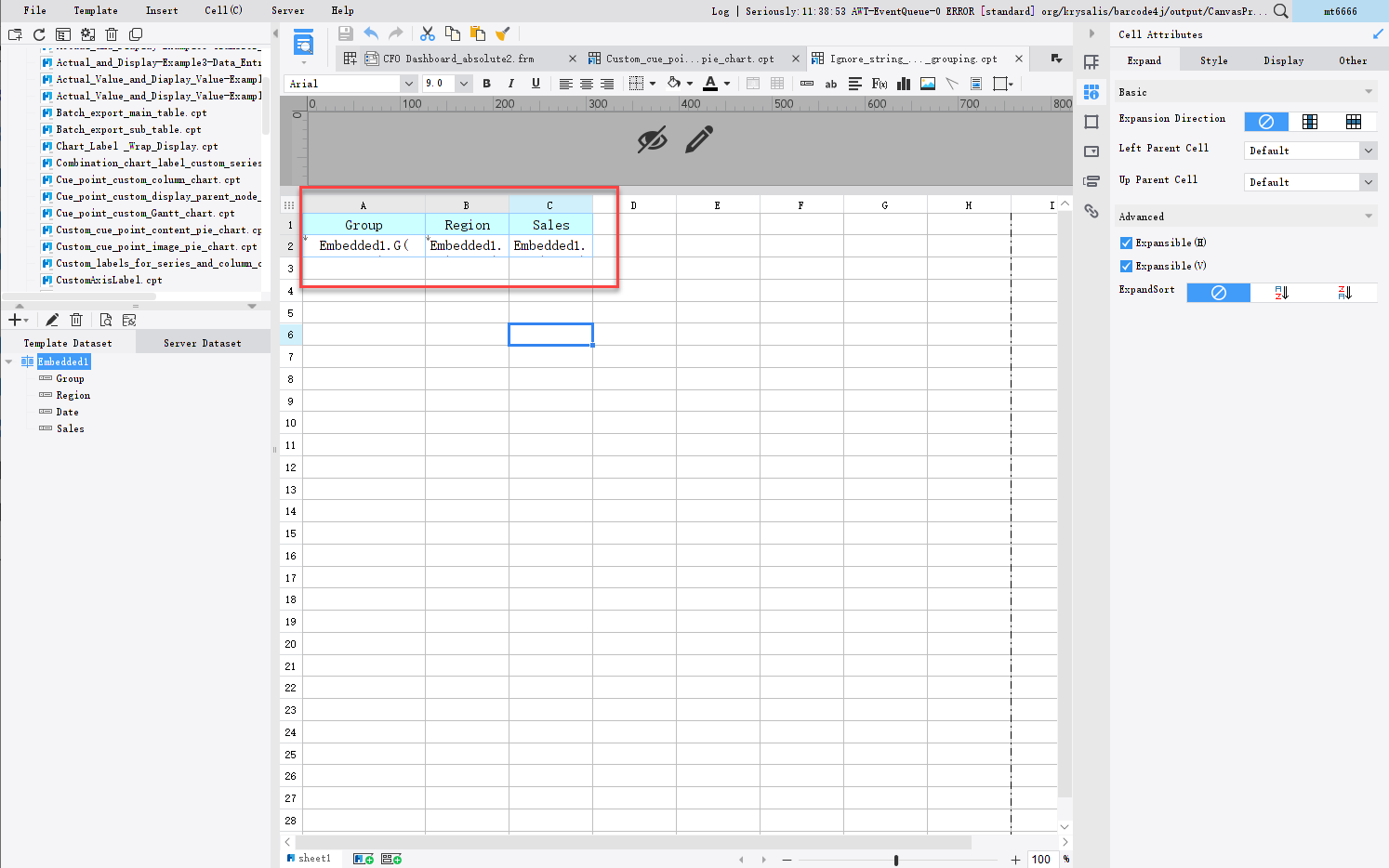Toggle the Expansible (H) checkbox
Image resolution: width=1389 pixels, height=868 pixels.
click(x=1126, y=243)
